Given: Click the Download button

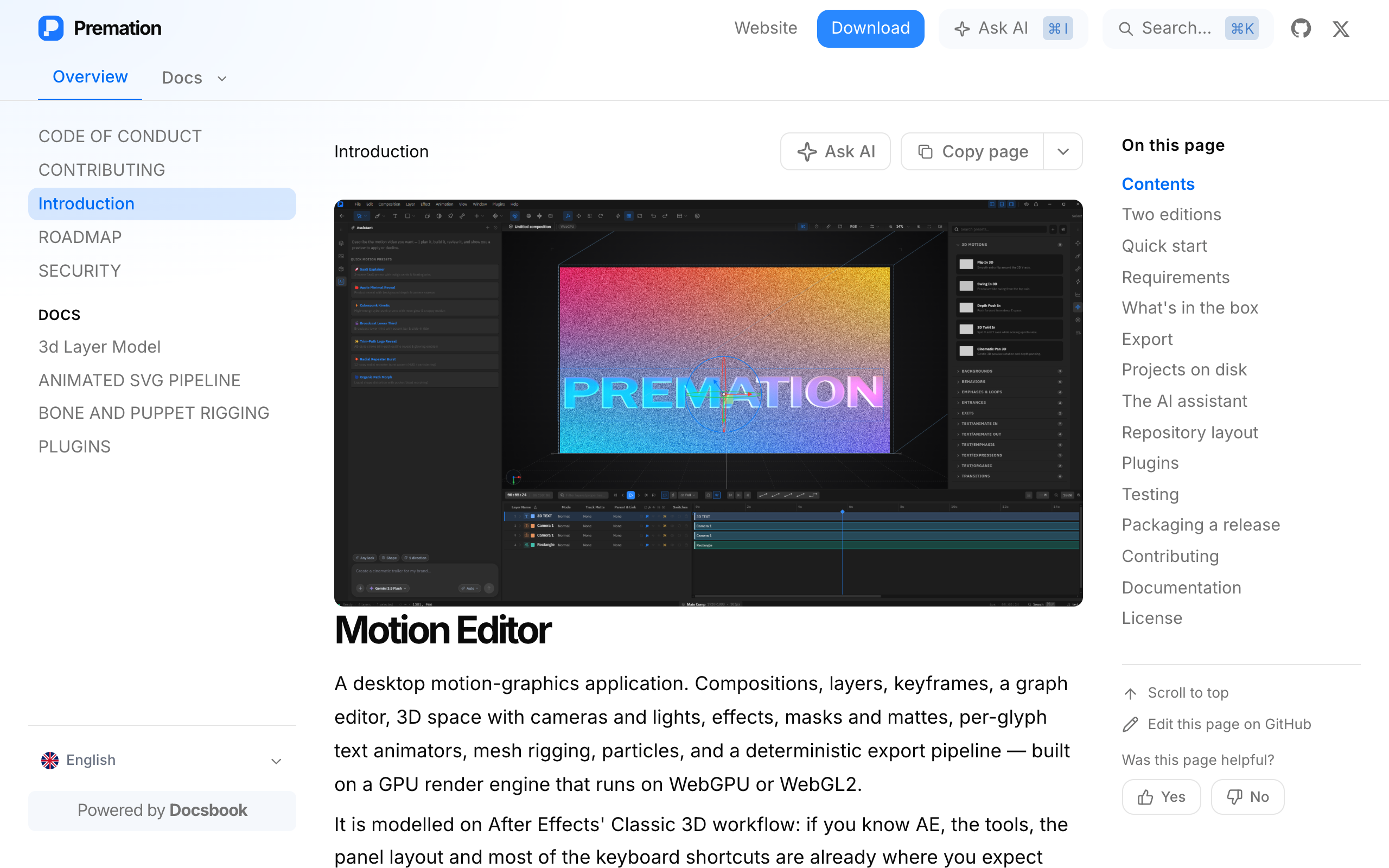Looking at the screenshot, I should pos(870,28).
